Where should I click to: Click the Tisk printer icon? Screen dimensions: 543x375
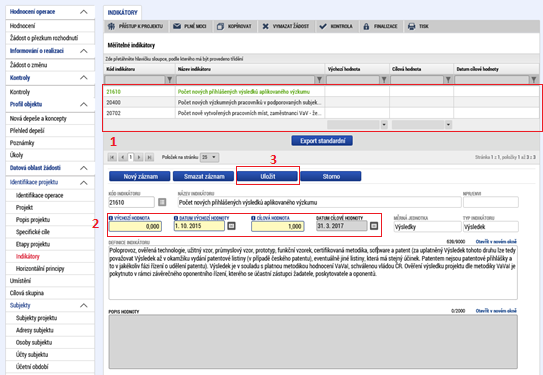(x=411, y=26)
